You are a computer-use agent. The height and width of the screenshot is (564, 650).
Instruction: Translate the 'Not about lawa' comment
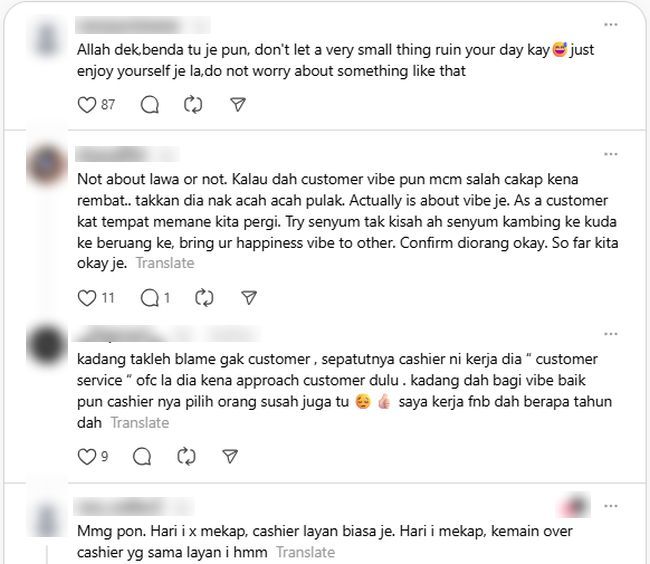pos(165,263)
